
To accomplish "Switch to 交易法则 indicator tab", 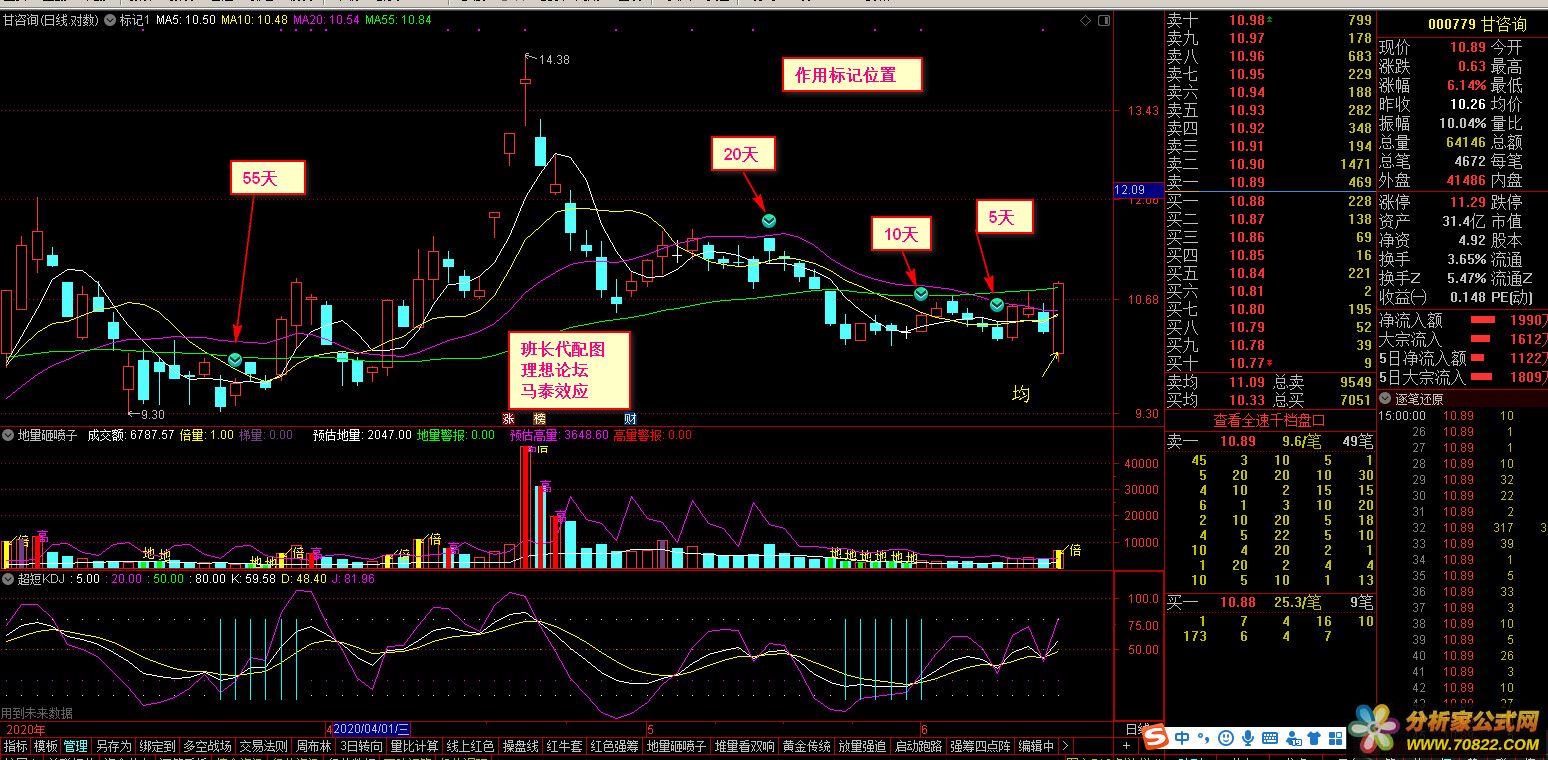I will tap(263, 746).
